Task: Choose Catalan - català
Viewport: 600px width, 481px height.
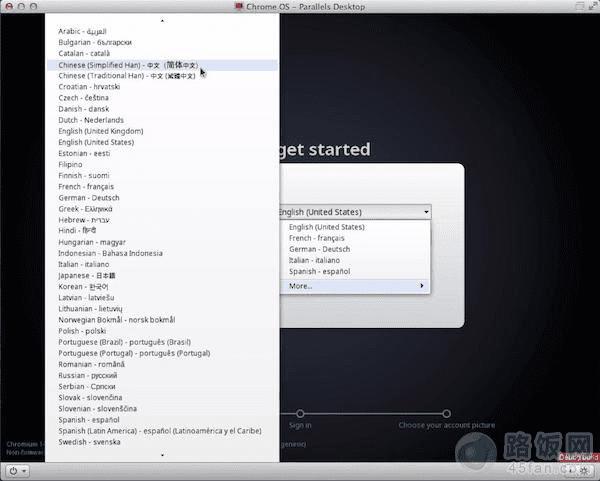Action: click(x=162, y=54)
